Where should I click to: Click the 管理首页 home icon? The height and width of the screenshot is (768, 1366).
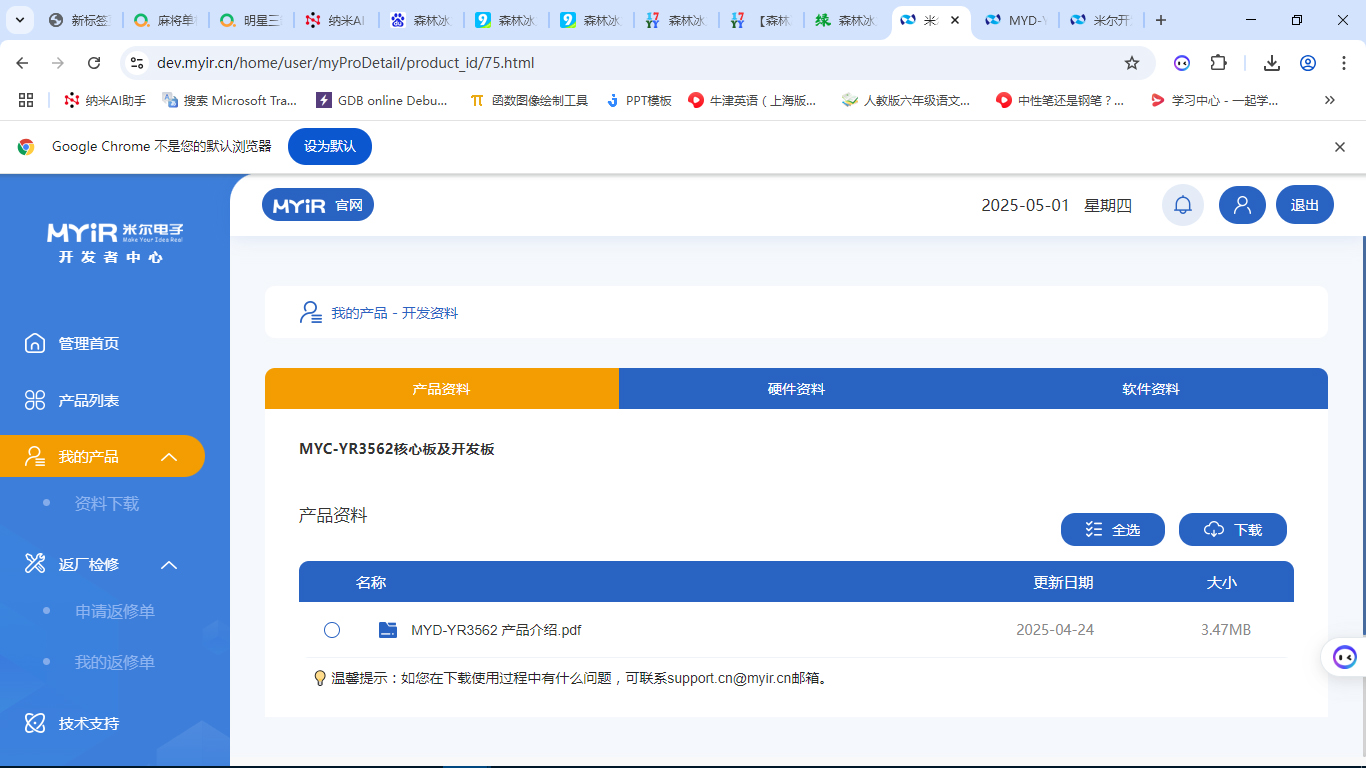tap(35, 343)
